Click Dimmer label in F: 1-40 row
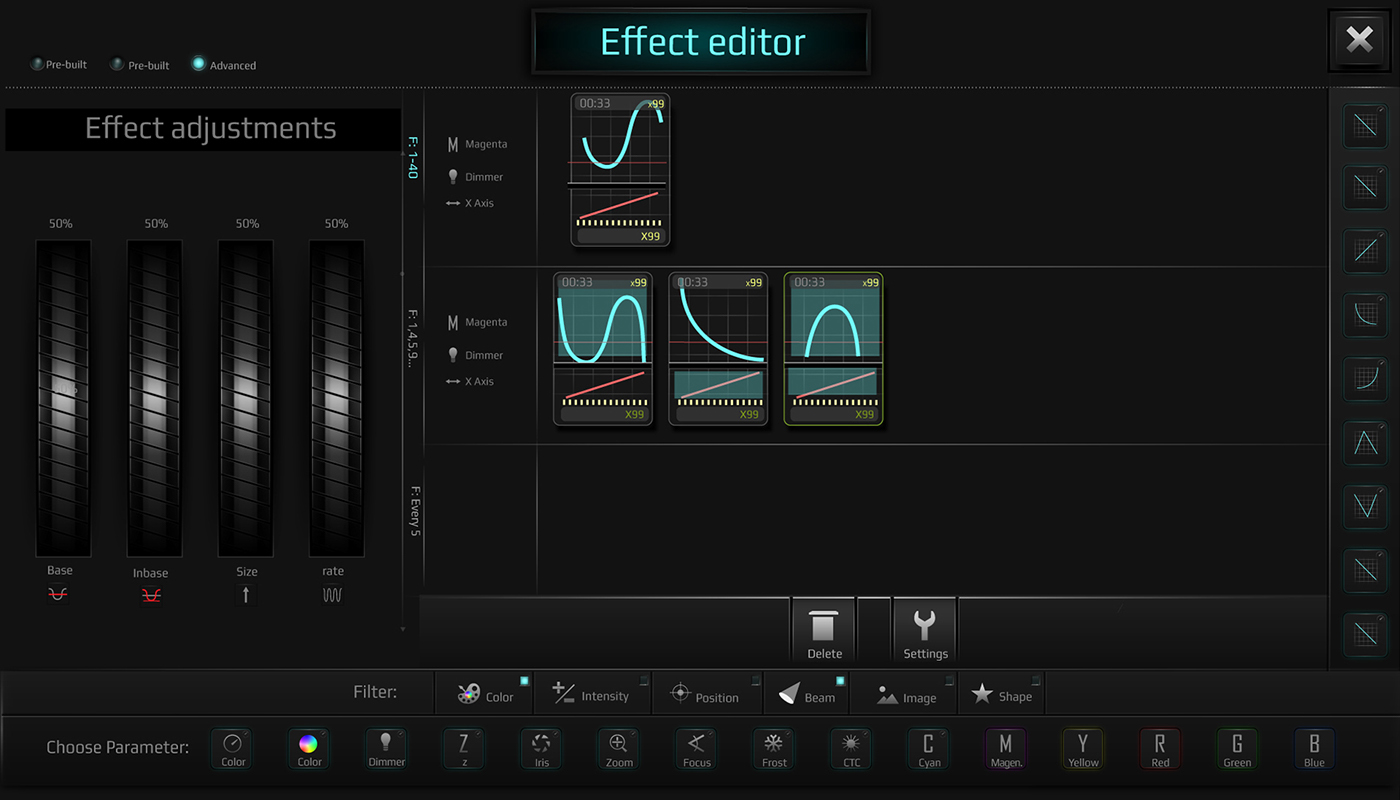This screenshot has height=800, width=1400. tap(484, 177)
